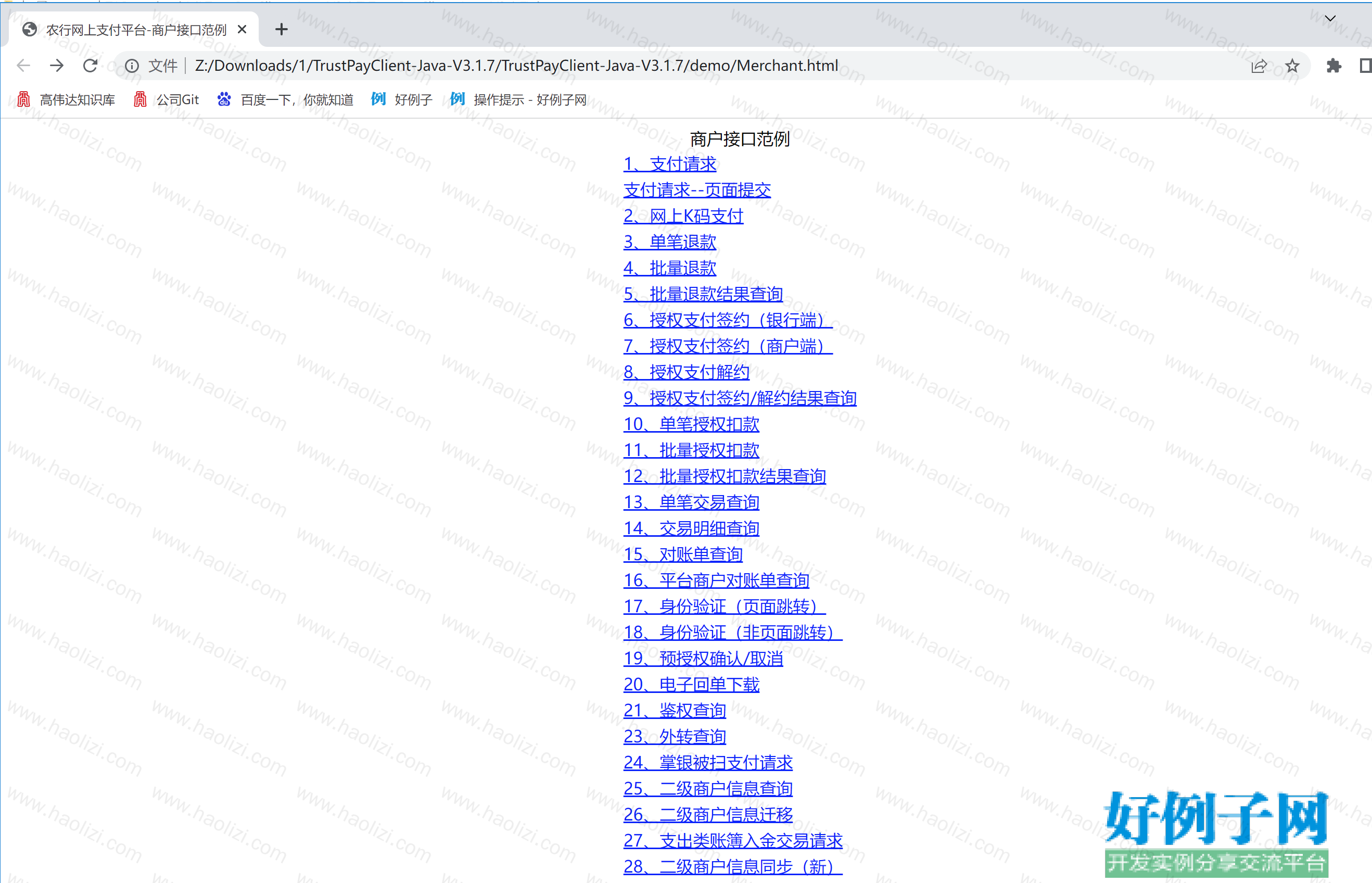1372x883 pixels.
Task: Open the 1、支付请求 link
Action: point(670,164)
